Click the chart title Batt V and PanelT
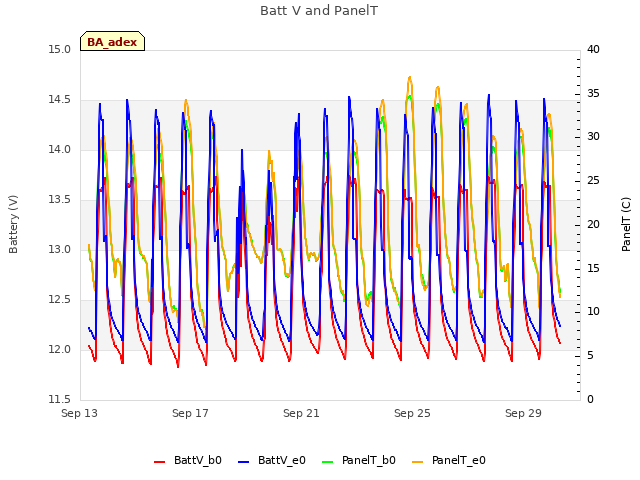 [x=319, y=11]
